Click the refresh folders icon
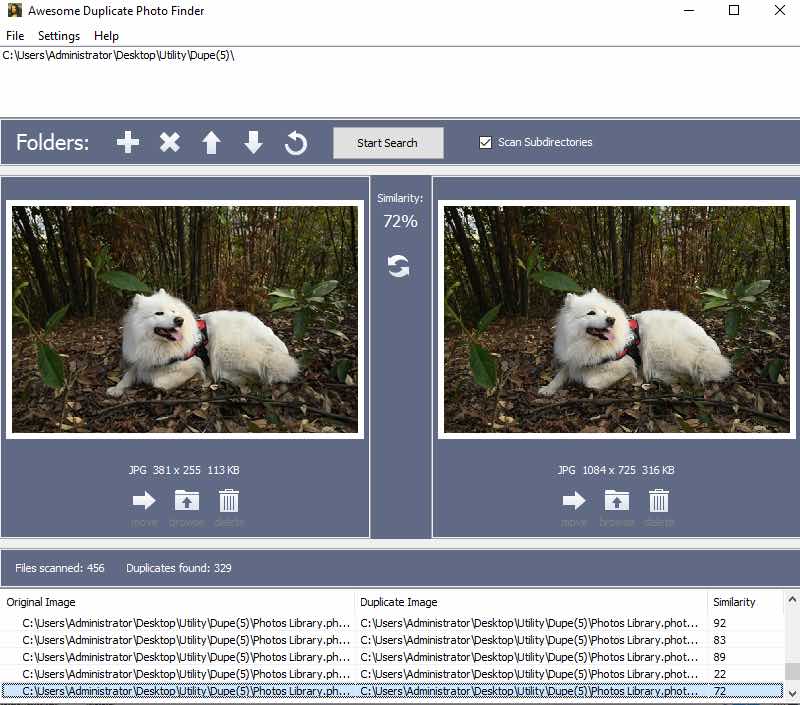 click(295, 142)
